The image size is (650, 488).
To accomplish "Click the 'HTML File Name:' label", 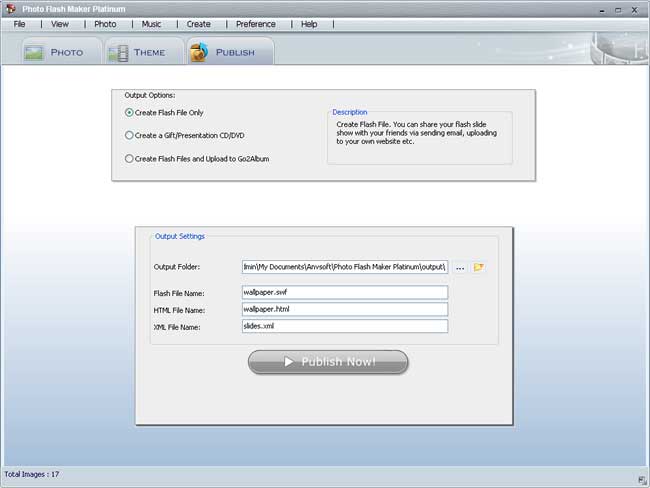I will pos(179,311).
